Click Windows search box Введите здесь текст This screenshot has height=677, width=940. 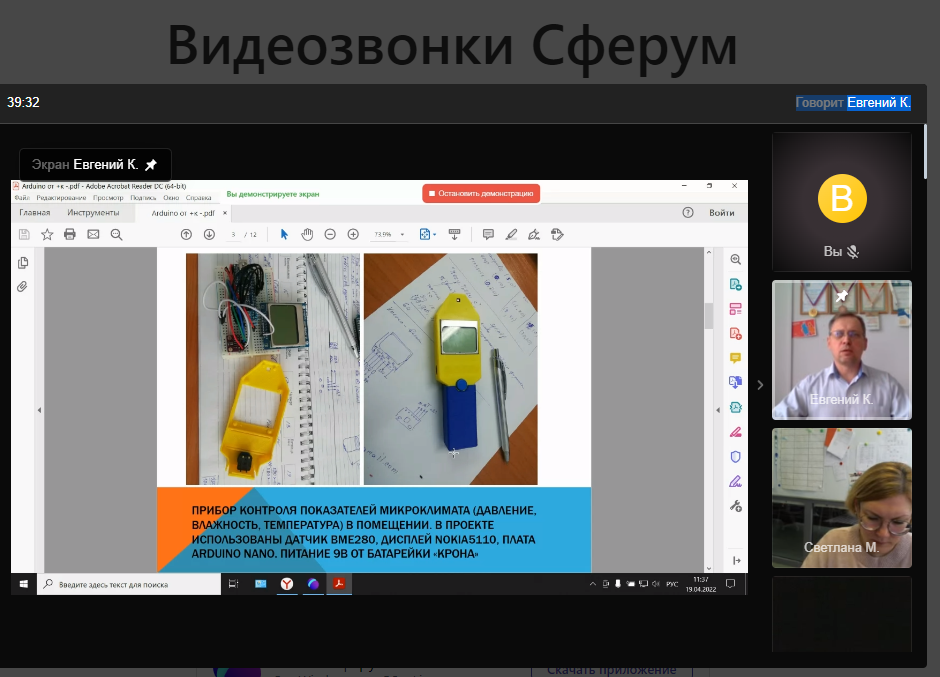point(129,584)
